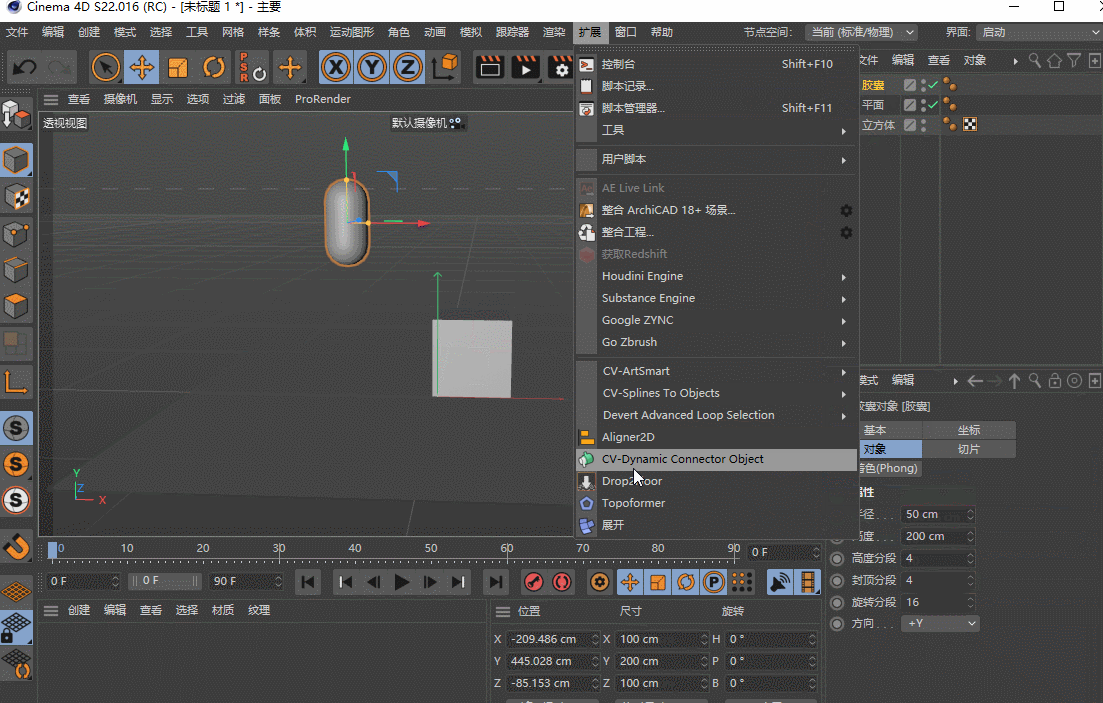Open settings gear for 整合工程

(846, 232)
